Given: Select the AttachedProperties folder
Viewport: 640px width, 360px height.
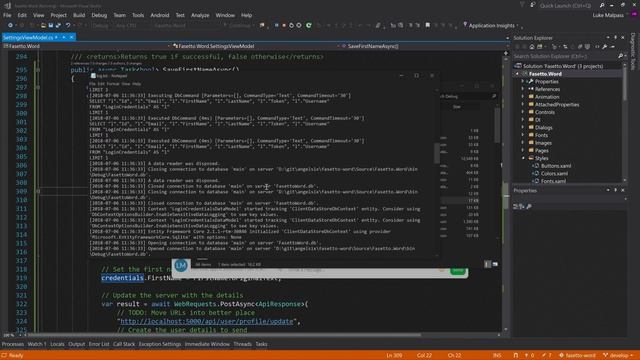Looking at the screenshot, I should [557, 104].
